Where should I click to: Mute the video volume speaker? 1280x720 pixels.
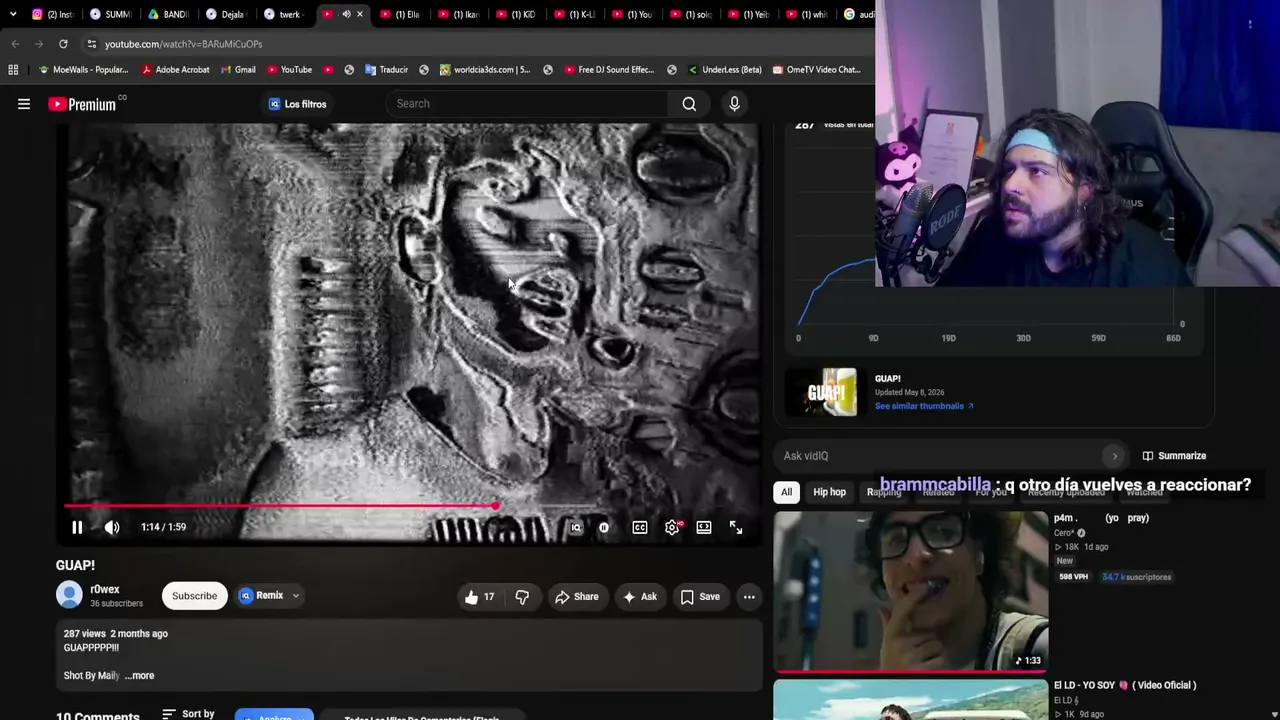click(x=112, y=527)
